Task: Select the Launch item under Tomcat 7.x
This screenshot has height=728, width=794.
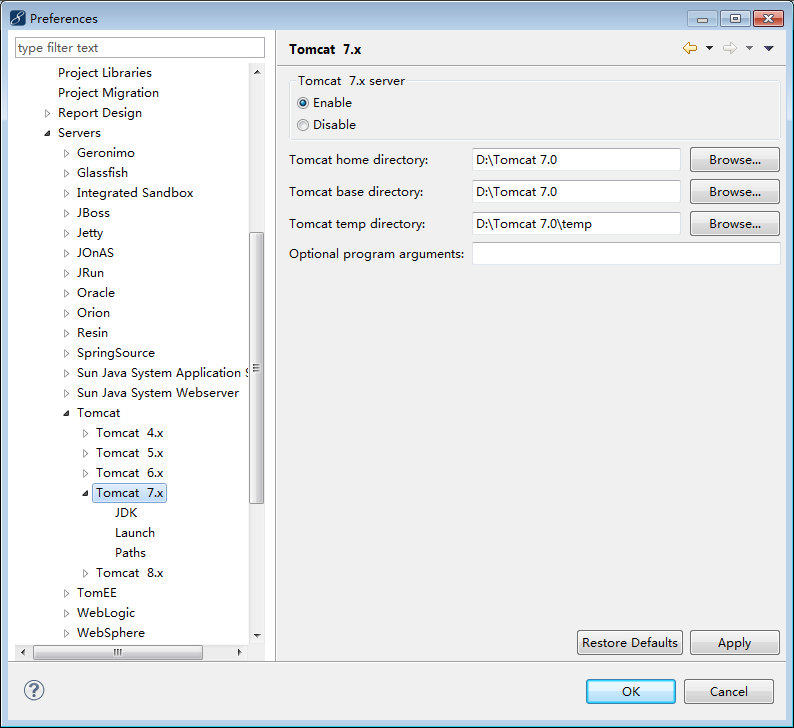Action: [x=135, y=533]
